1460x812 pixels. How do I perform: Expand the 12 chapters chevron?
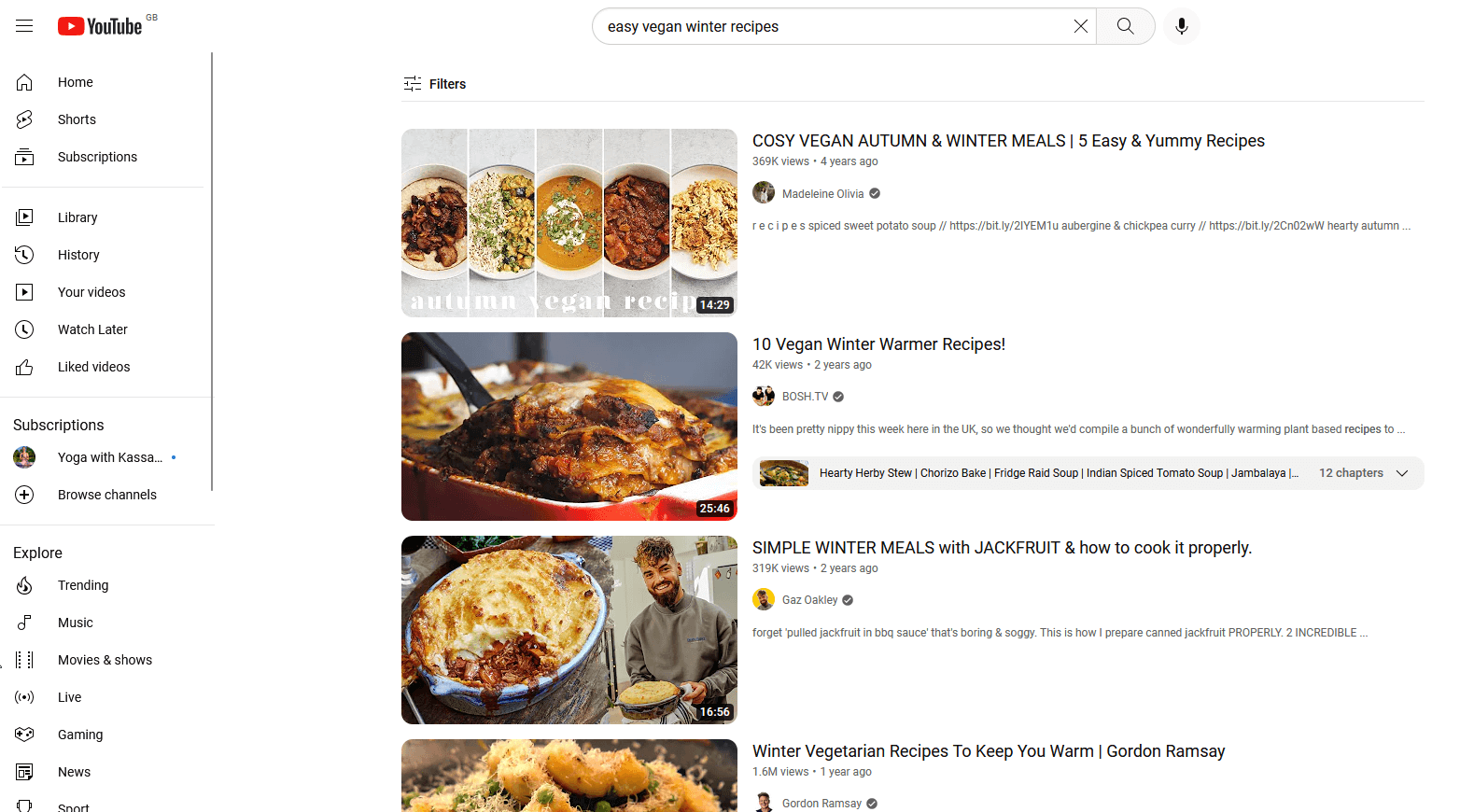[1402, 473]
